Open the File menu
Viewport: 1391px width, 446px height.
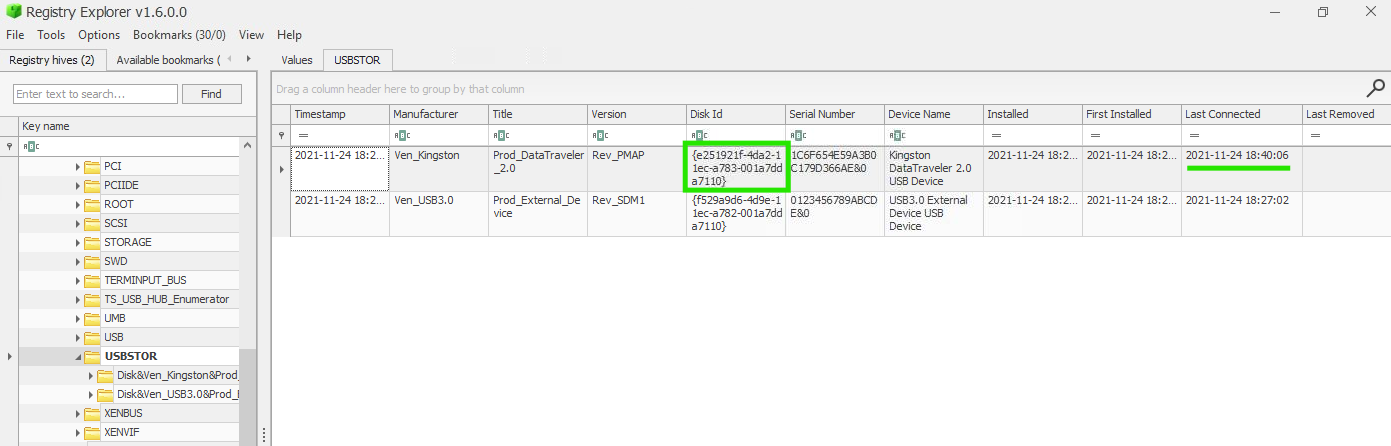tap(15, 35)
